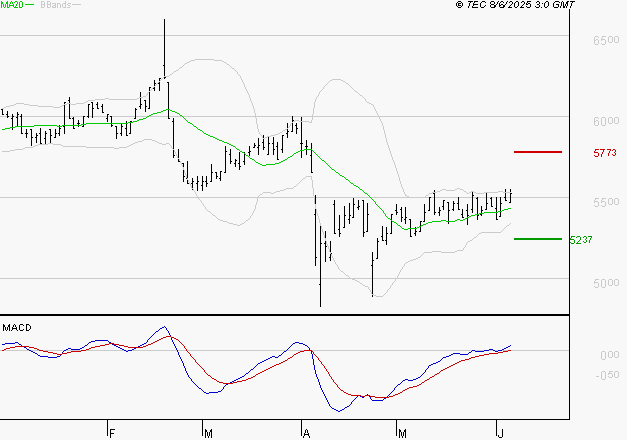
Task: Click the 5000 price axis label
Action: 606,283
